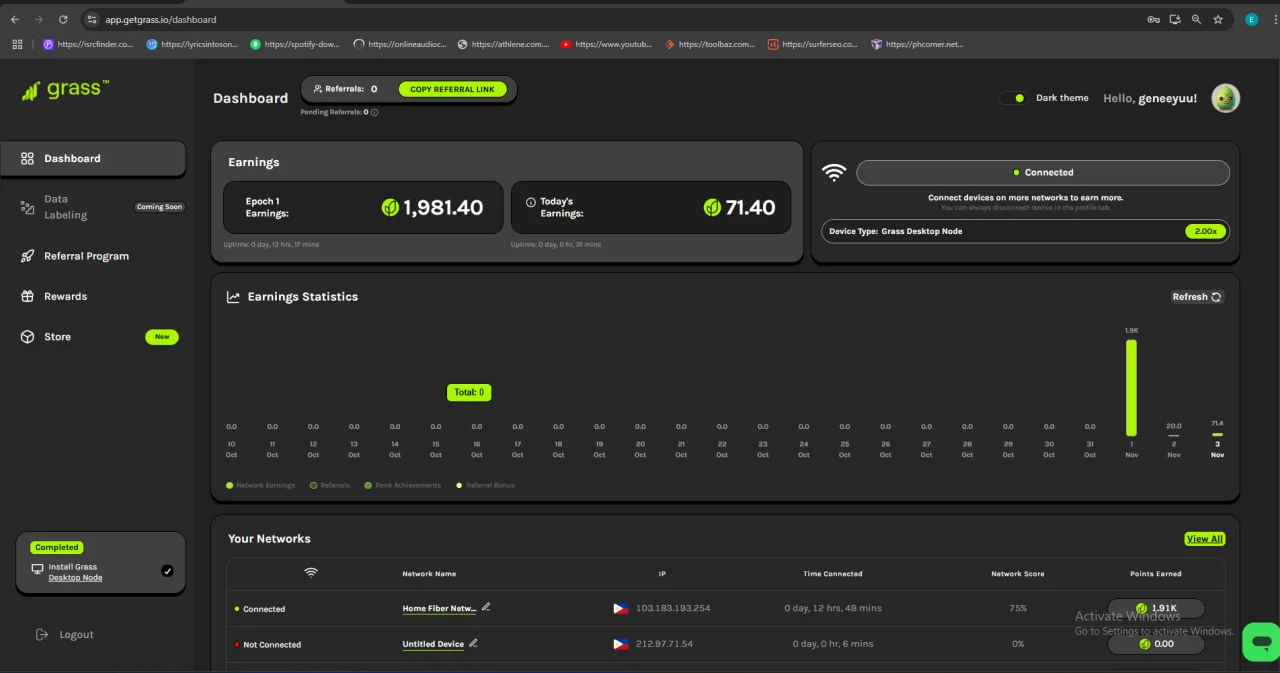The height and width of the screenshot is (673, 1280).
Task: Open the youtube bookmark
Action: (607, 44)
